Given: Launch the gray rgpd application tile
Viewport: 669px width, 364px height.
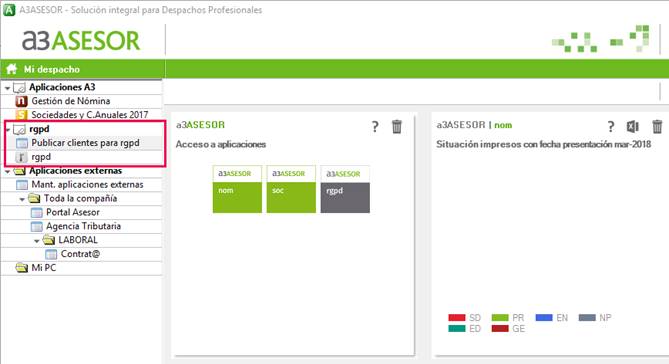Looking at the screenshot, I should coord(345,189).
